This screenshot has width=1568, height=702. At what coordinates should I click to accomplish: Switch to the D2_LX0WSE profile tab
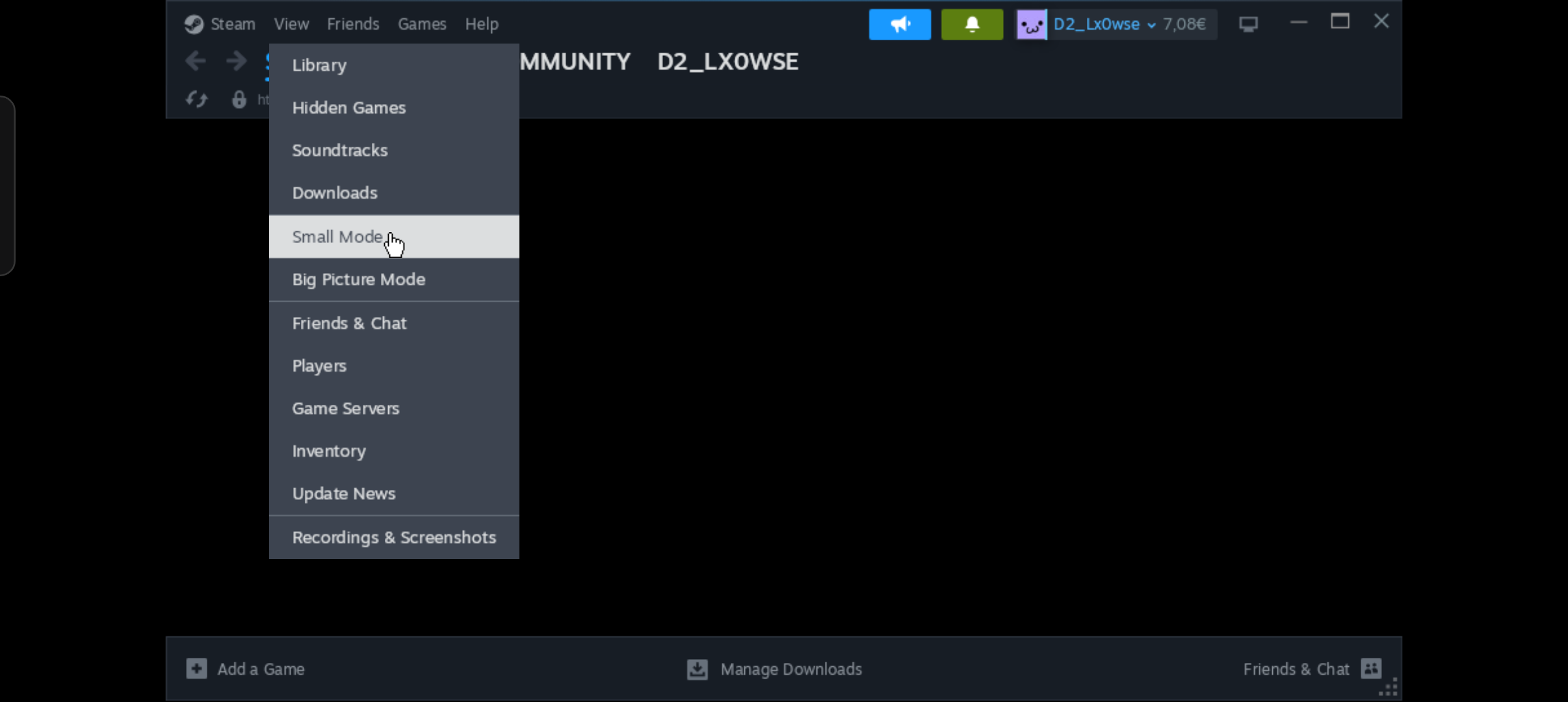pos(727,62)
